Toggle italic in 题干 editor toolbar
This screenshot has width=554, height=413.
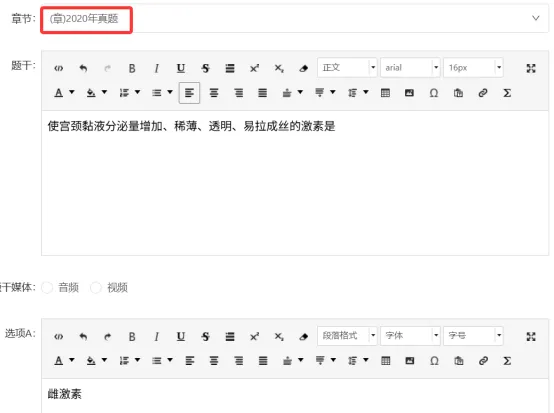(x=157, y=68)
